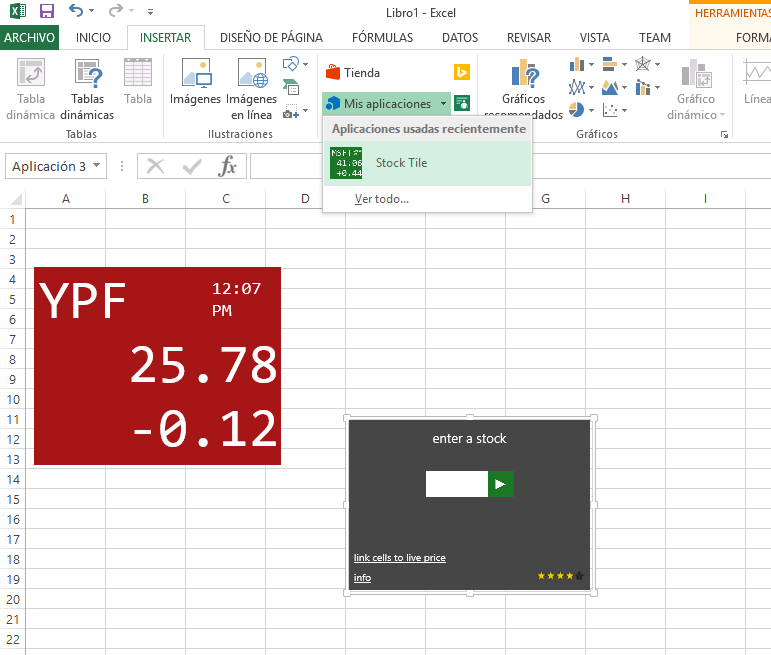This screenshot has height=655, width=771.
Task: Toggle the Mis aplicaciones dropdown arrow
Action: point(443,104)
